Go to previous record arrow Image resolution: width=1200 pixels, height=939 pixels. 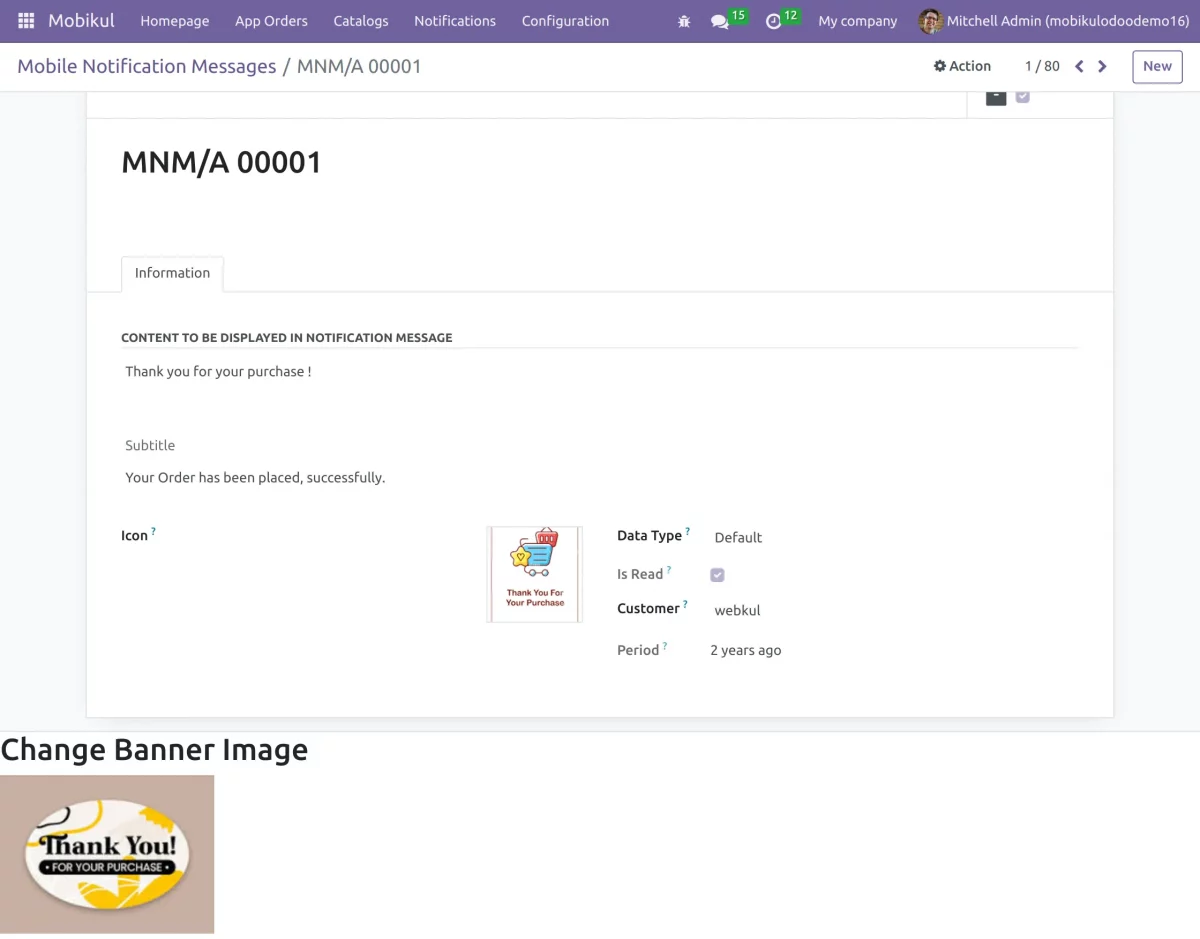(1079, 66)
